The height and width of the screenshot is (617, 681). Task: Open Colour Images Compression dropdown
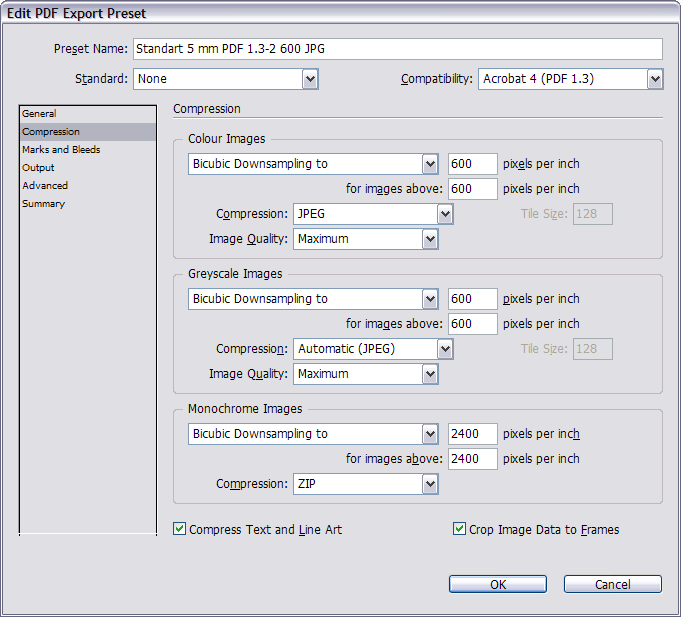[373, 214]
